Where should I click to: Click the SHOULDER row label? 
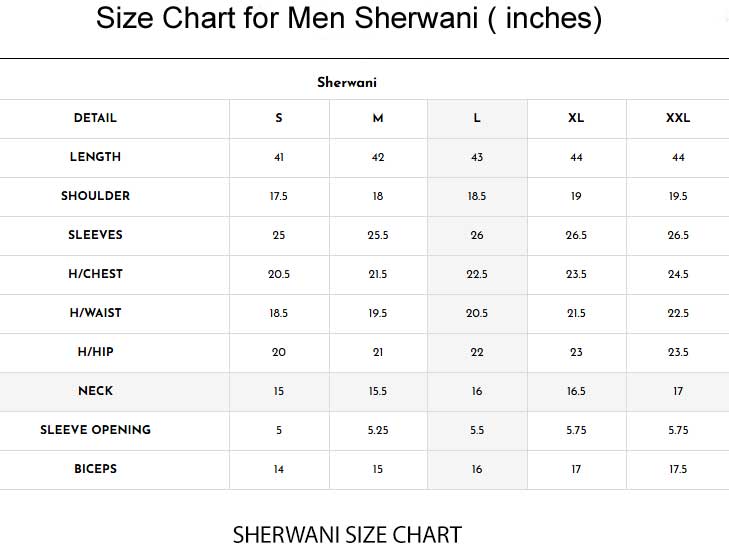[x=95, y=196]
